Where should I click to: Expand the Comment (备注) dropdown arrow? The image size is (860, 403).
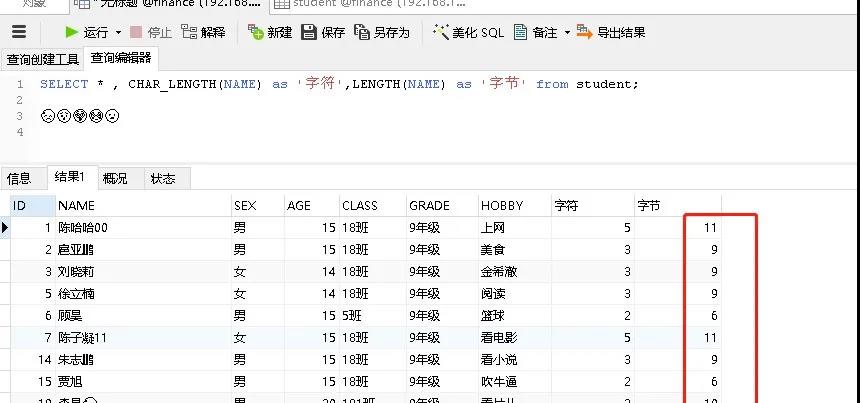567,32
